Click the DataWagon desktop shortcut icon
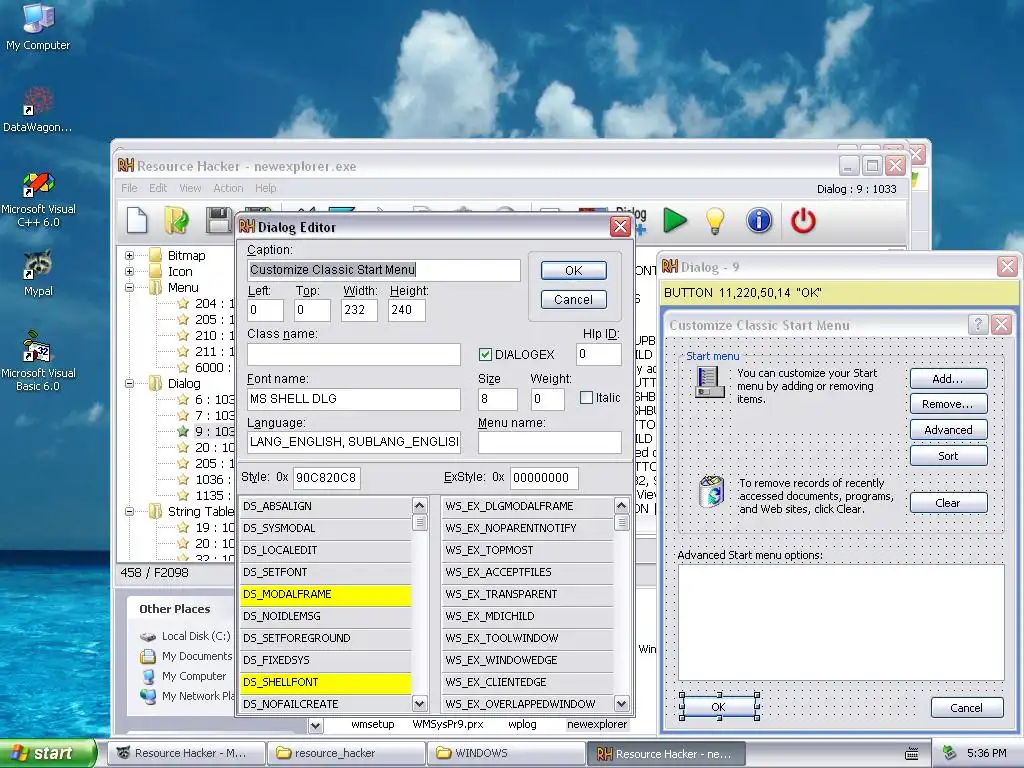Image resolution: width=1024 pixels, height=768 pixels. (37, 101)
